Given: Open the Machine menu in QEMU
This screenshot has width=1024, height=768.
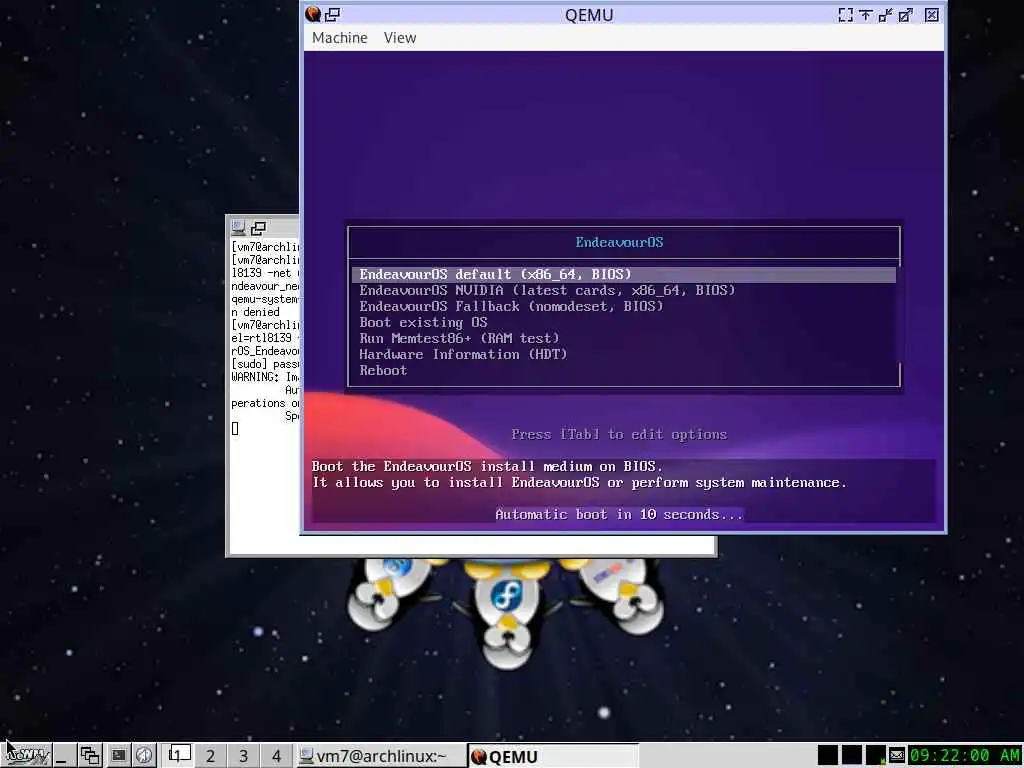Looking at the screenshot, I should (x=340, y=38).
